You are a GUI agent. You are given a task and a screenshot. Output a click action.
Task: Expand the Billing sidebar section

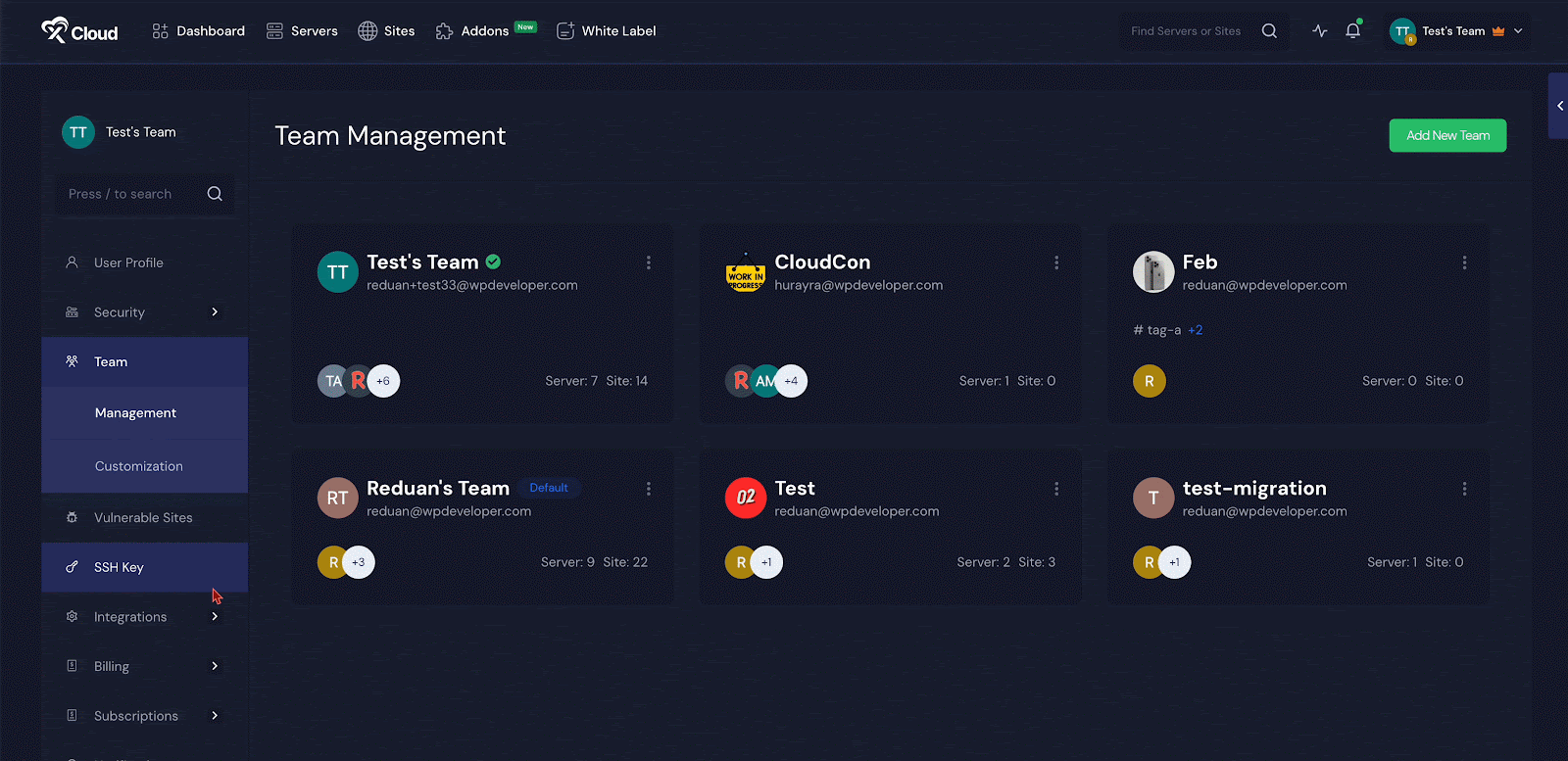pos(215,666)
